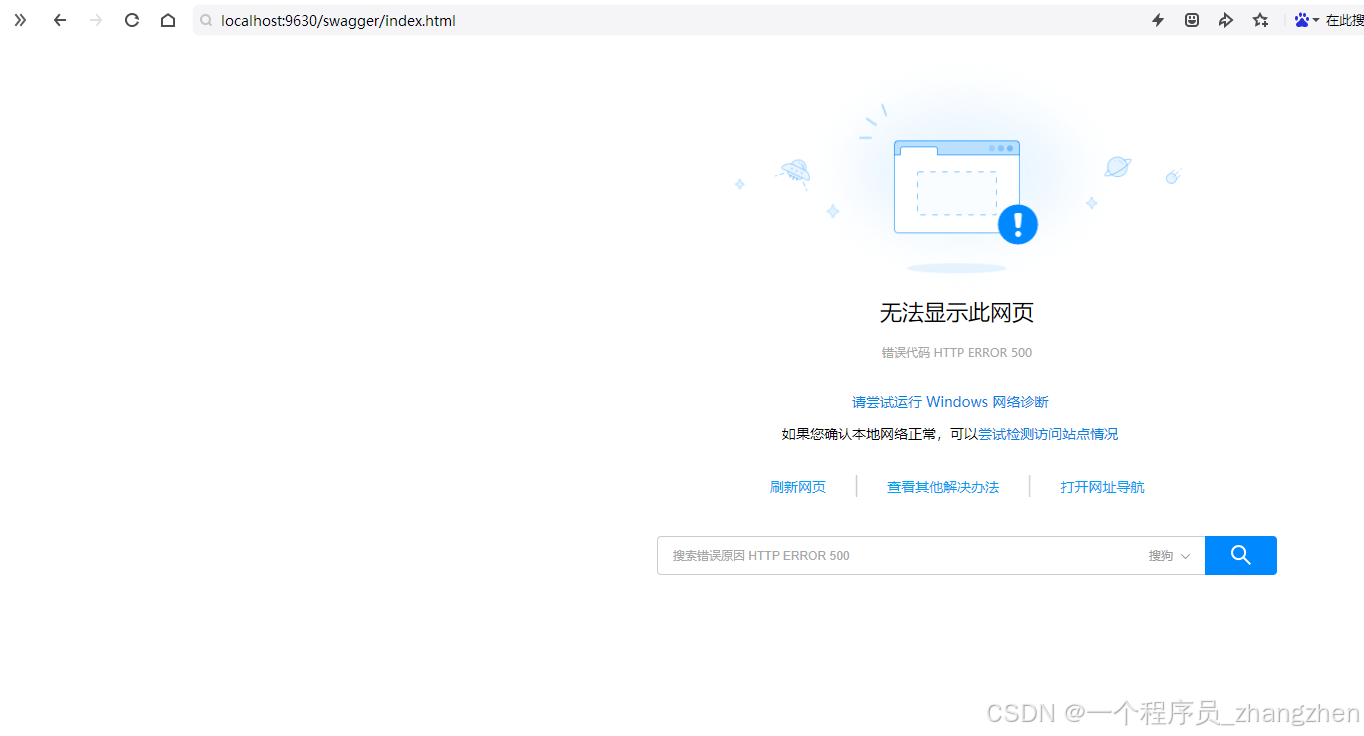Open the 搜狗 search engine dropdown
Image resolution: width=1364 pixels, height=736 pixels.
[x=1168, y=555]
